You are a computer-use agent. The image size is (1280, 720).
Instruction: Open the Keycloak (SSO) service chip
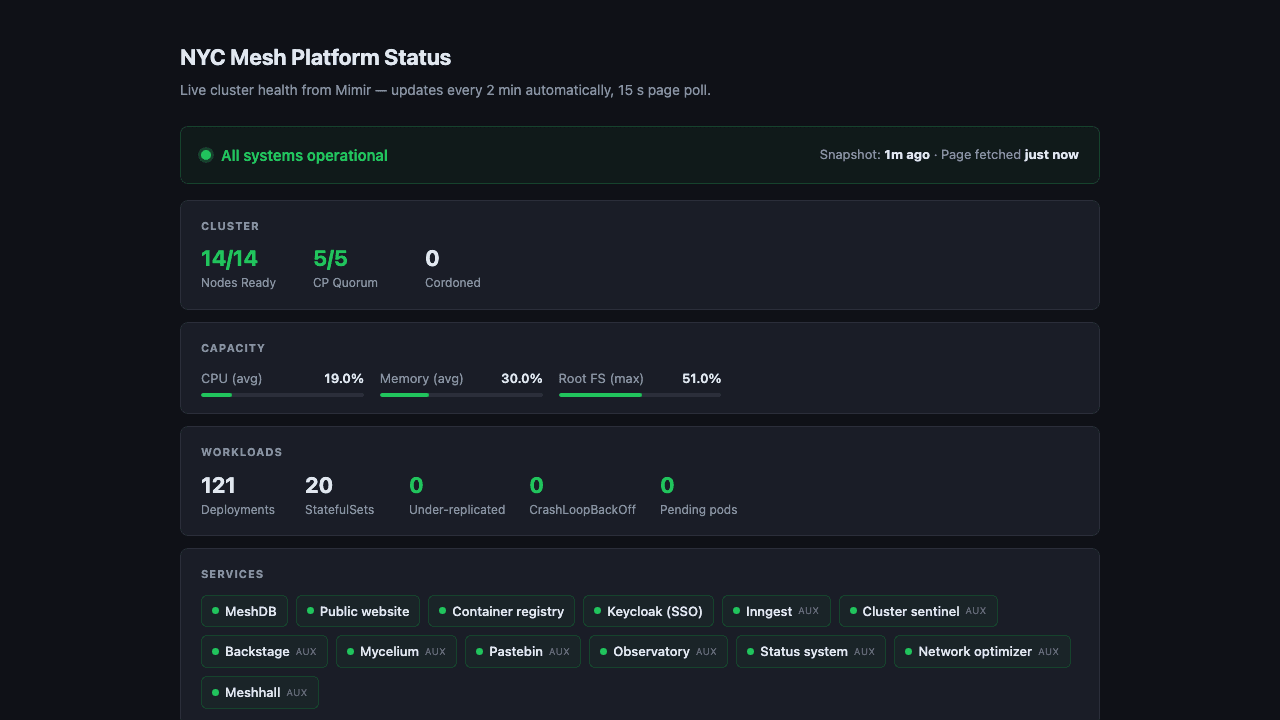coord(648,611)
